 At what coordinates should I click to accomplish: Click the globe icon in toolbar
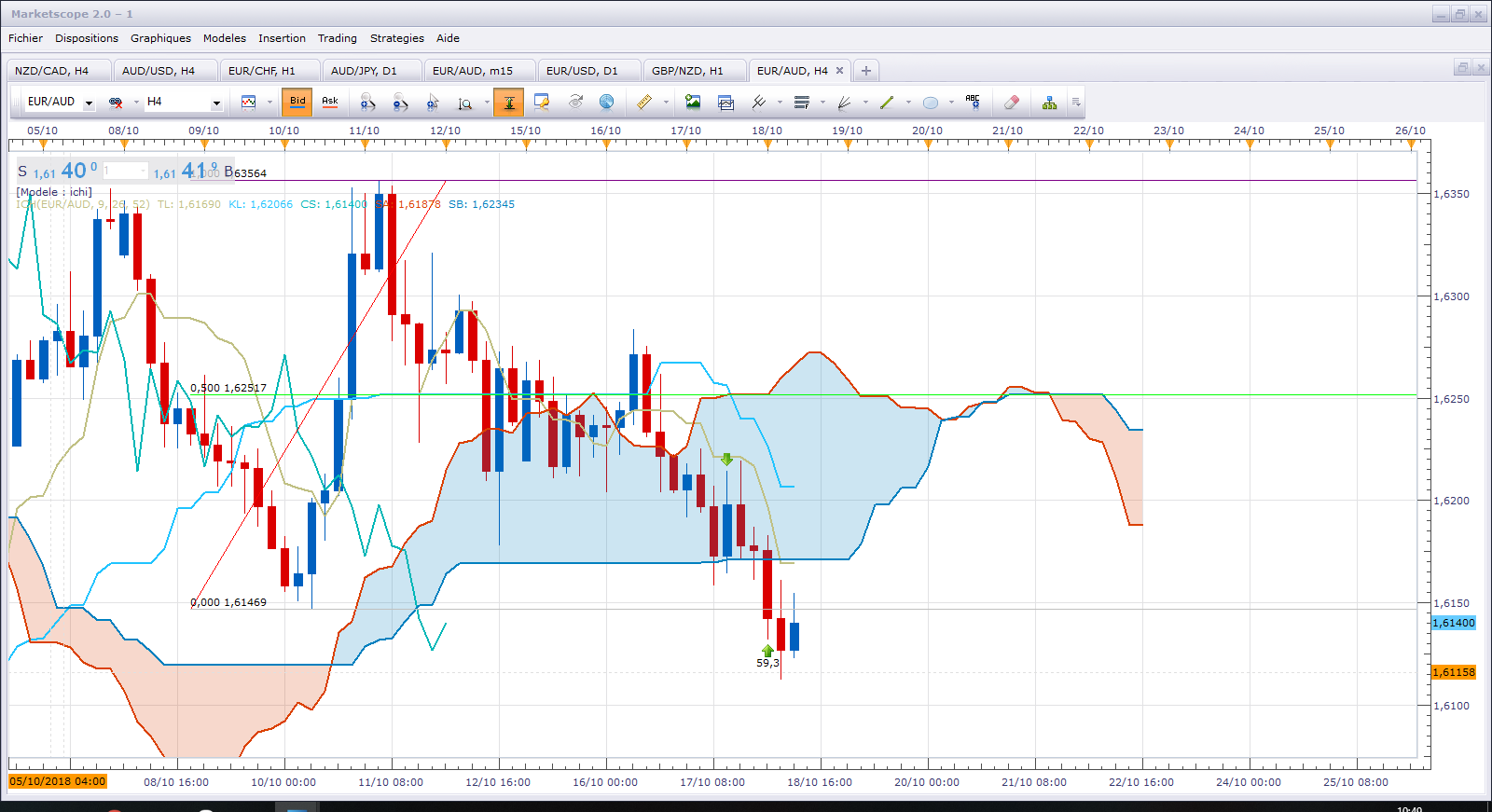(607, 103)
